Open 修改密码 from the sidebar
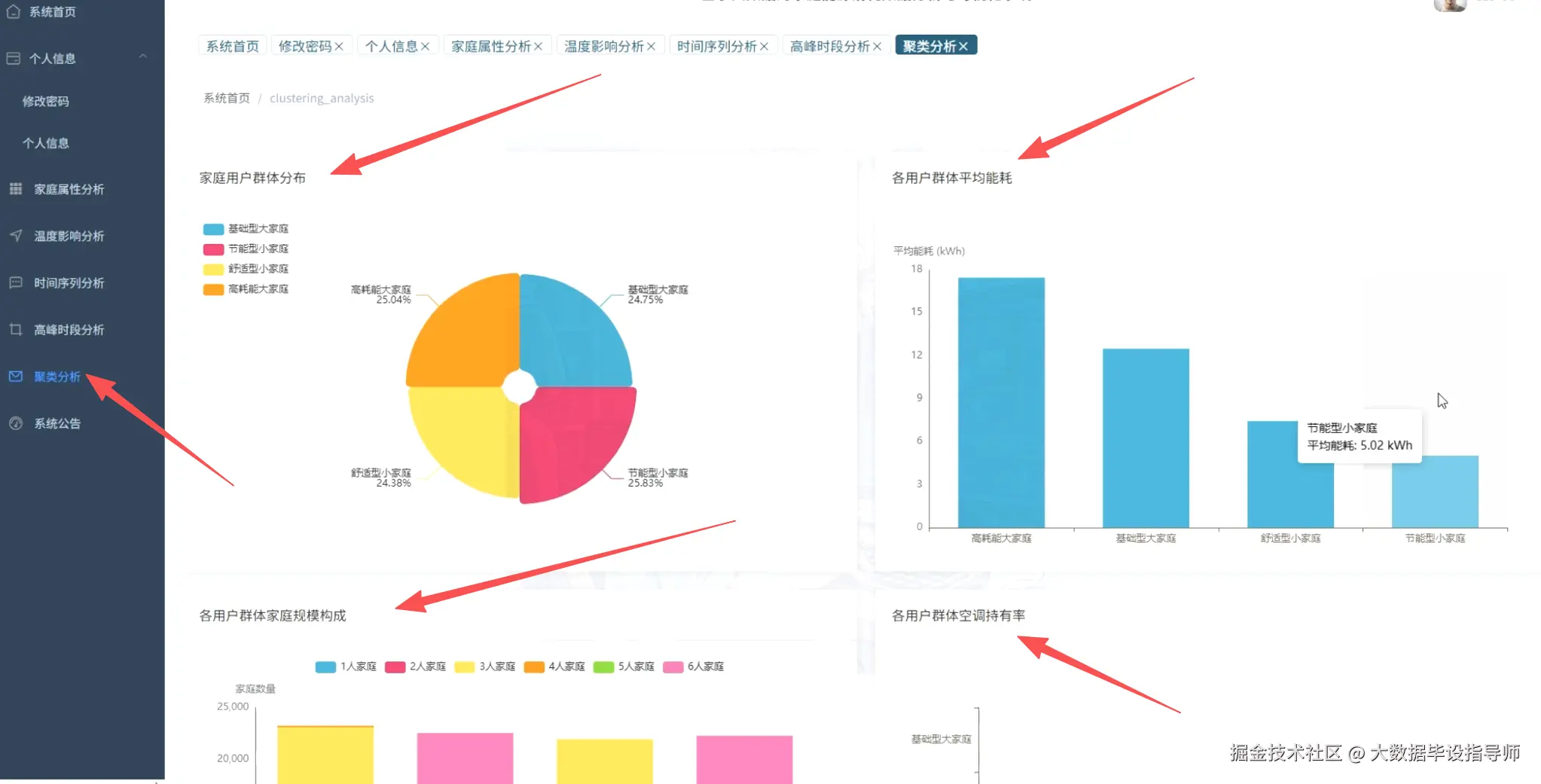This screenshot has height=784, width=1541. click(x=44, y=101)
